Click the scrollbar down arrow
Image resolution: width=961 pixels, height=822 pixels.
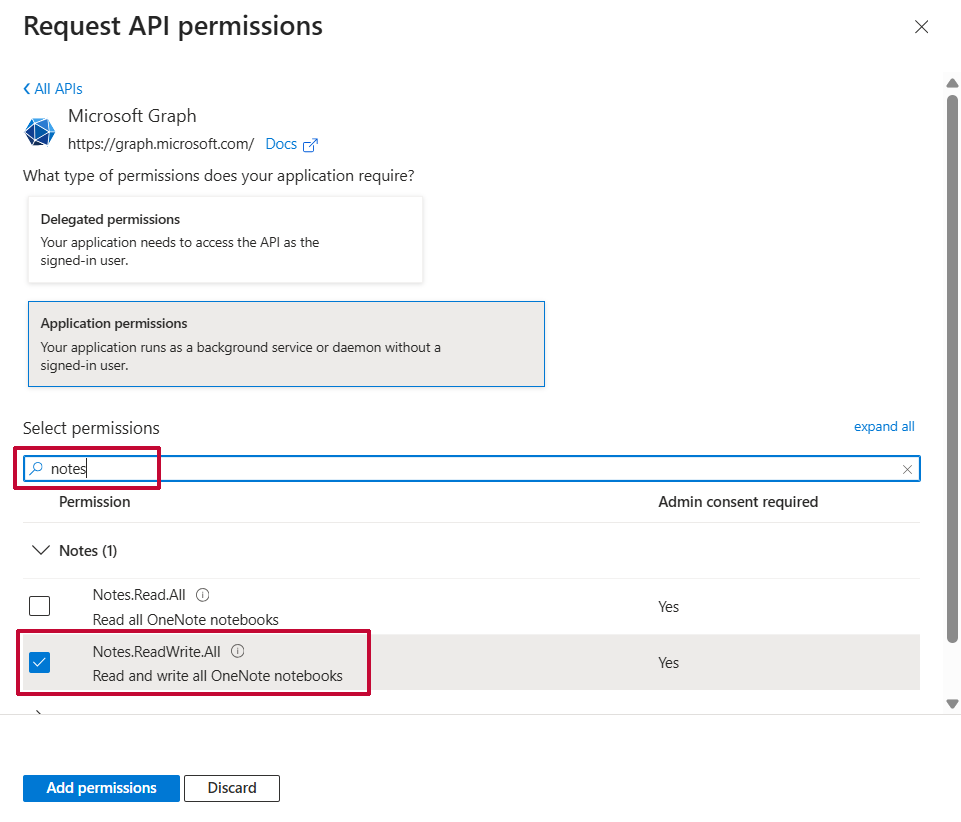tap(952, 704)
